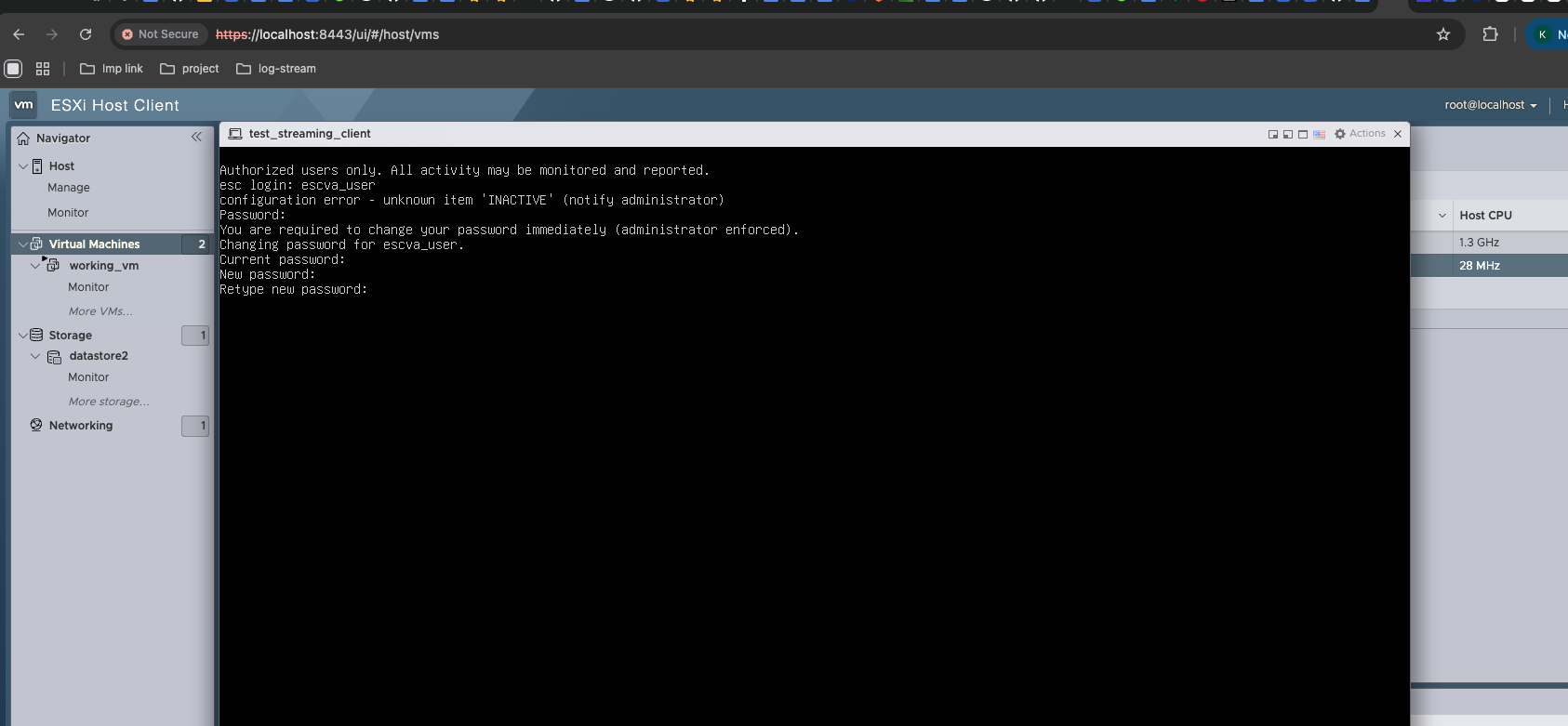Screen dimensions: 1568x726
Task: Collapse the datastore2 tree entry
Action: point(35,356)
